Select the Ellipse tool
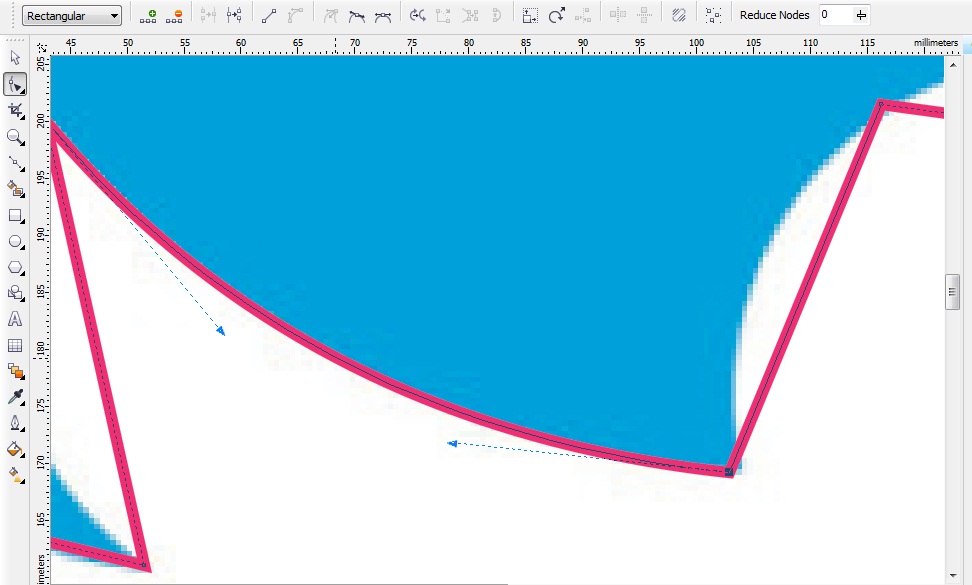Viewport: 972px width, 585px height. click(14, 242)
